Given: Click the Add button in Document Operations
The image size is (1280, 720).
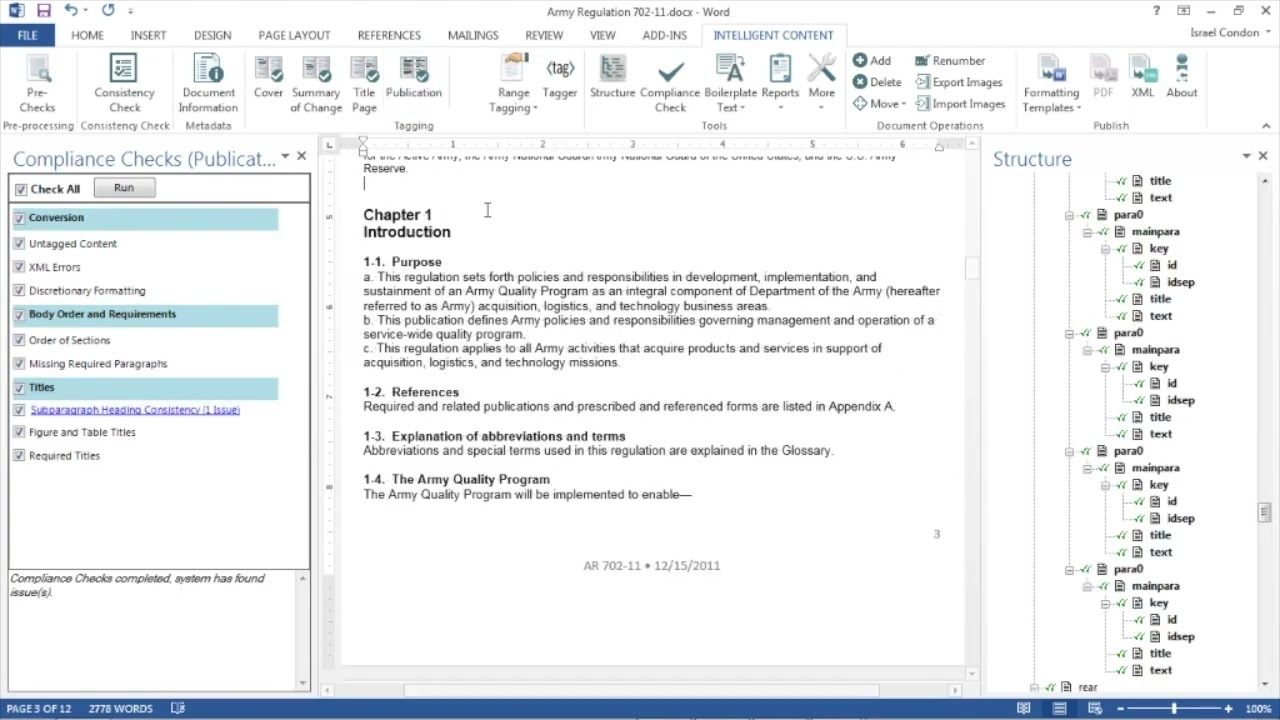Looking at the screenshot, I should (872, 61).
